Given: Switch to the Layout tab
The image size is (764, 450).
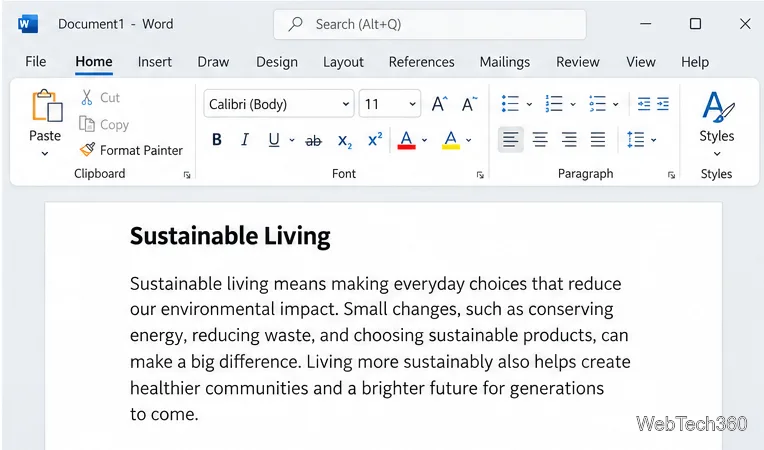Looking at the screenshot, I should (x=343, y=62).
